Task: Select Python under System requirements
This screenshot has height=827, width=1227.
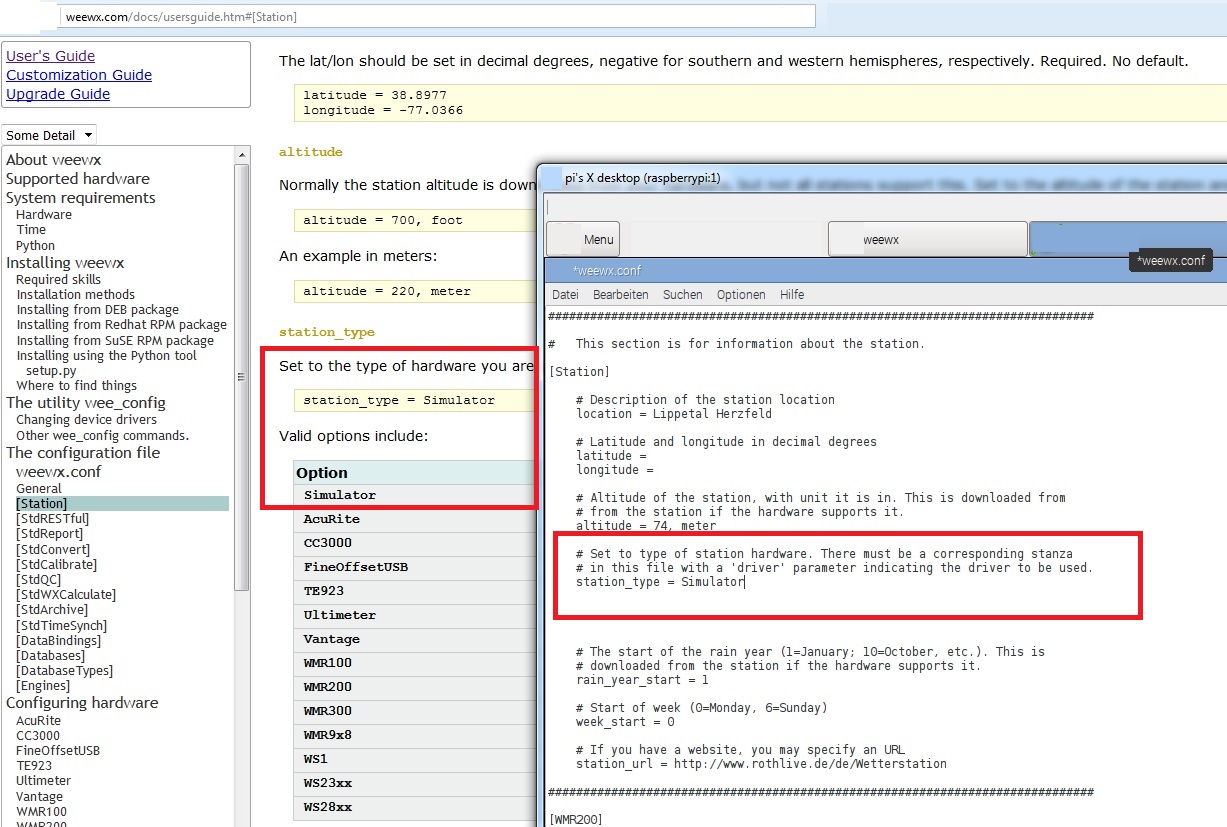Action: (36, 245)
